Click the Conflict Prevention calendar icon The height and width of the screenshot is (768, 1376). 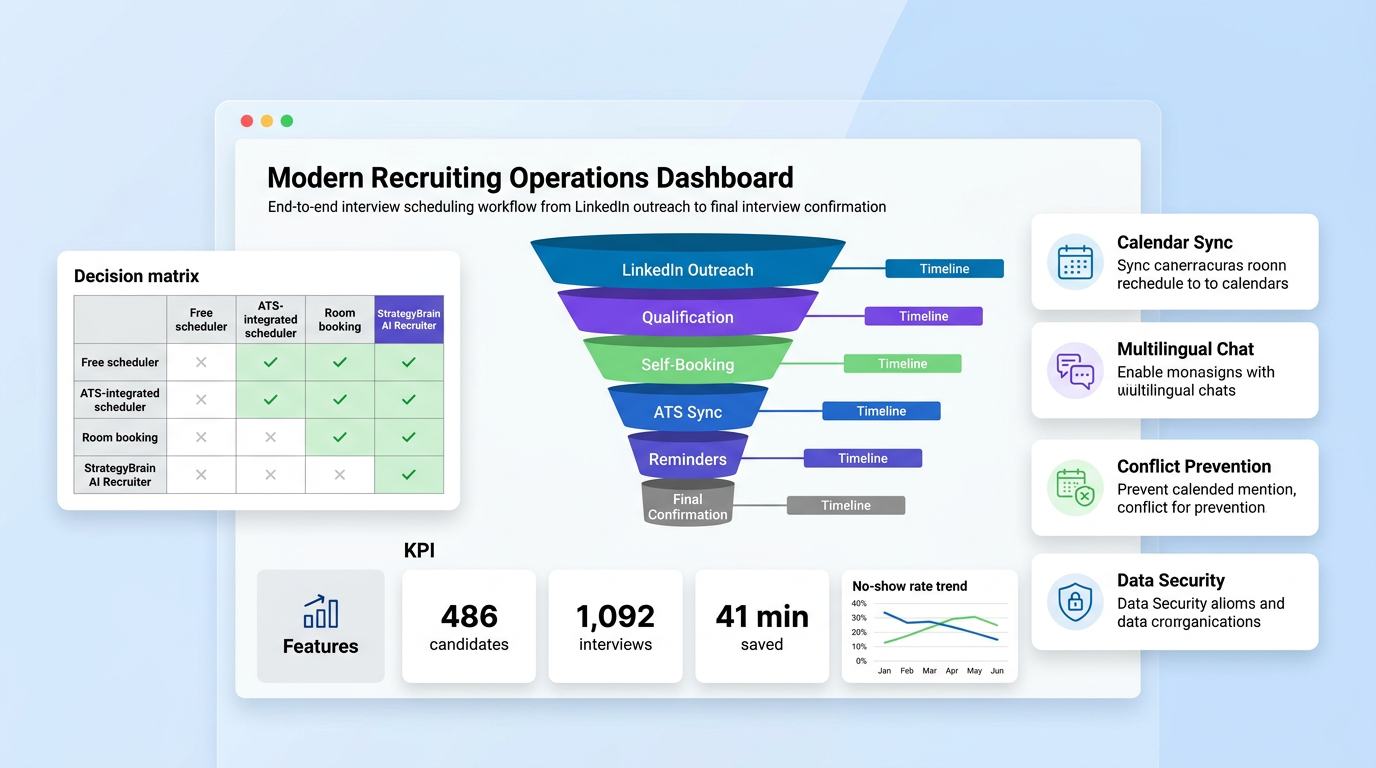[1074, 488]
